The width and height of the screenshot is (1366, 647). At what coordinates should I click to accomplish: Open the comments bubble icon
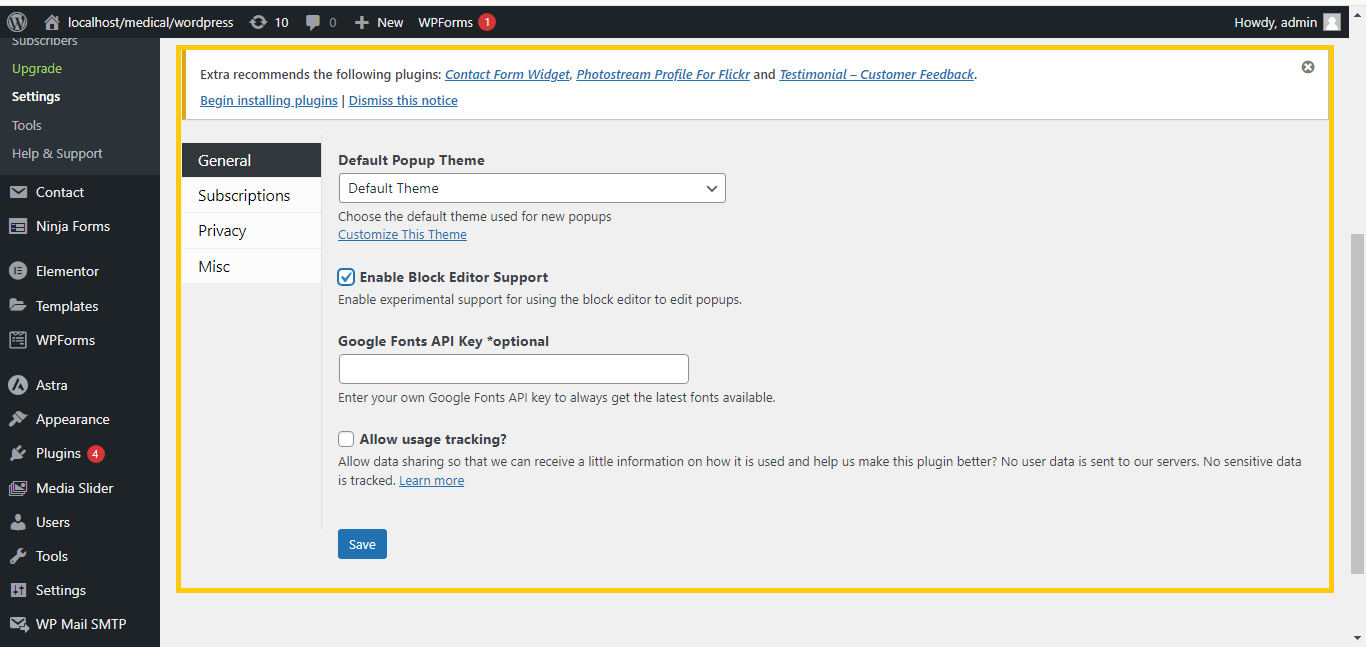[x=314, y=22]
